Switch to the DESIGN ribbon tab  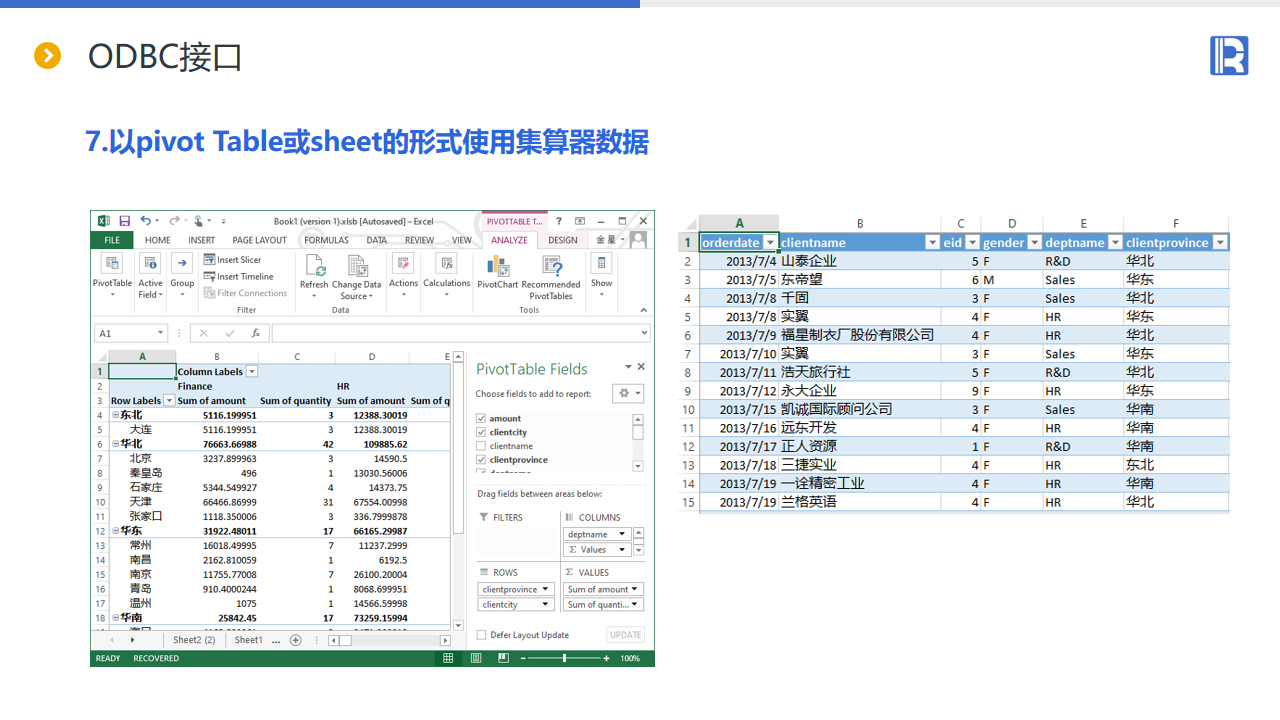coord(562,240)
